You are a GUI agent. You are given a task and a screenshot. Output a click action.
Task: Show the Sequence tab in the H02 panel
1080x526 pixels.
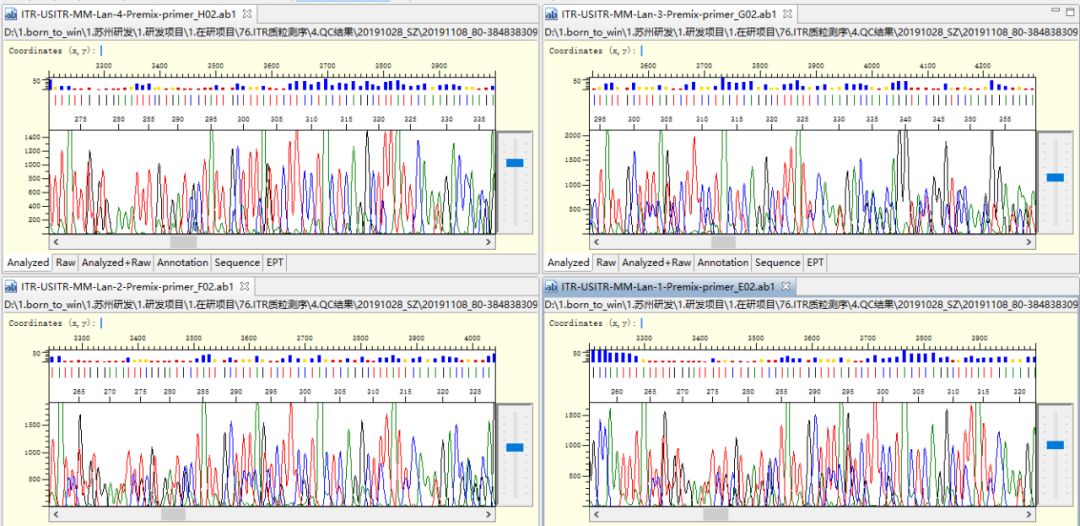point(237,263)
